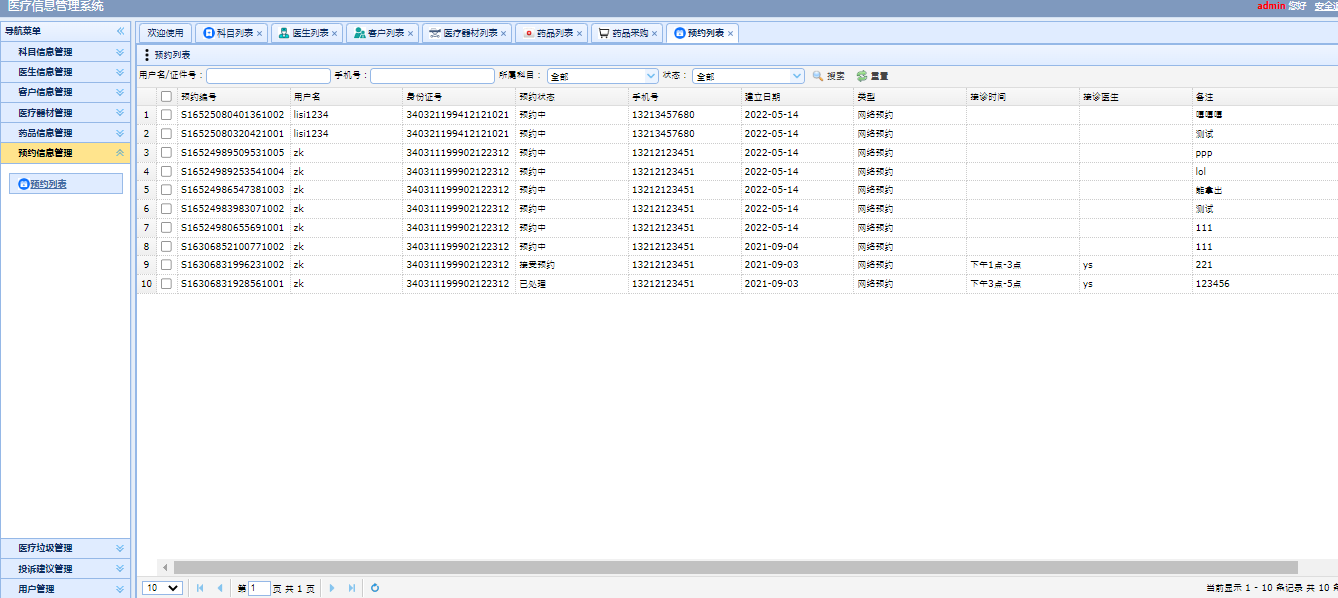
Task: Click the search magnifier icon
Action: [x=817, y=76]
